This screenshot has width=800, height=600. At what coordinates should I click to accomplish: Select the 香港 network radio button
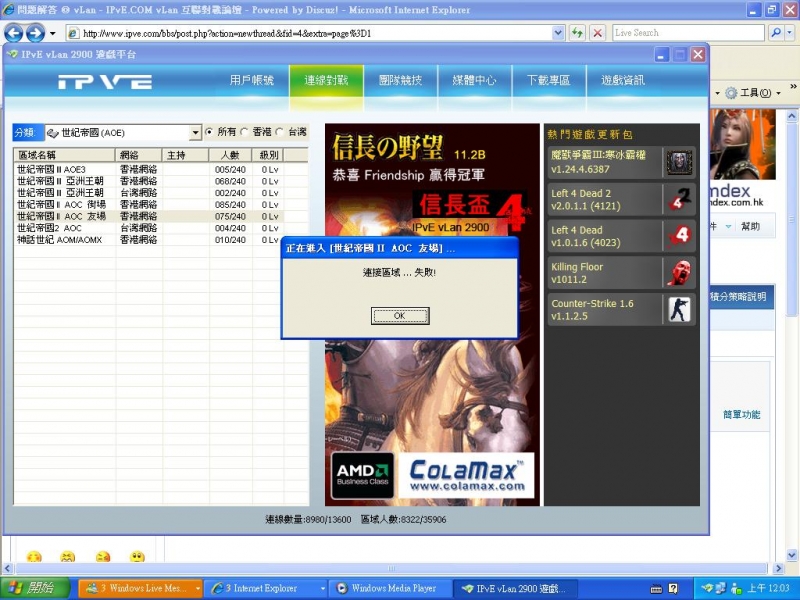point(244,132)
